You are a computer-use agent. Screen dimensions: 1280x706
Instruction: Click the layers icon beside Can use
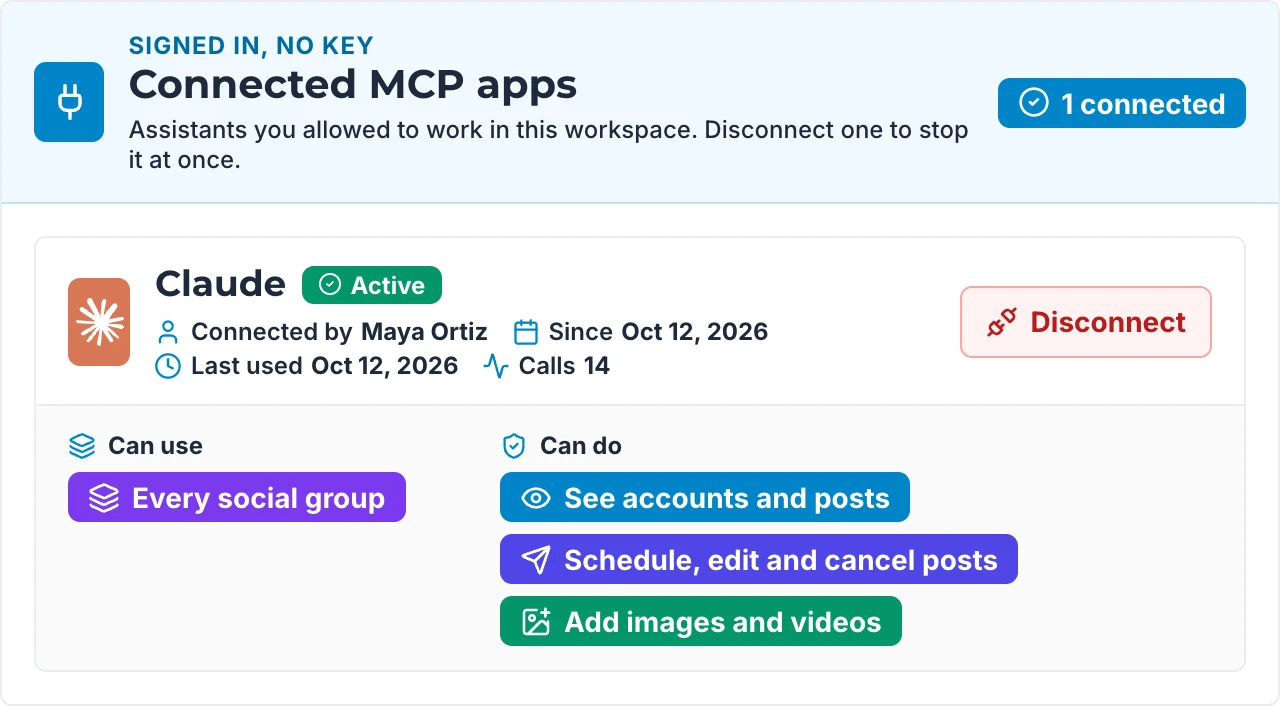point(81,446)
